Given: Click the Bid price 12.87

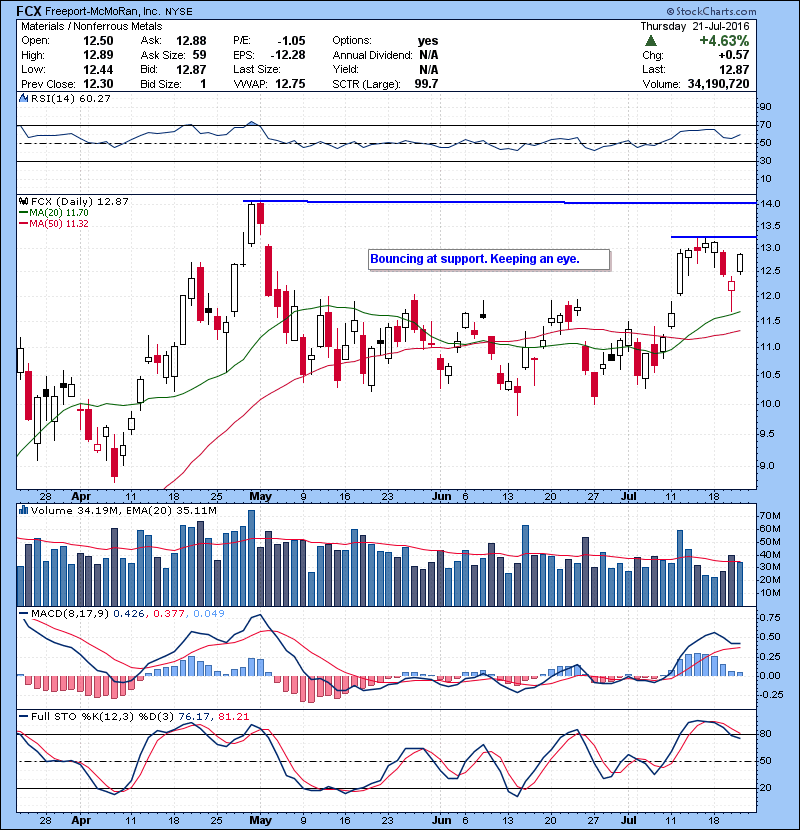Looking at the screenshot, I should click(191, 69).
